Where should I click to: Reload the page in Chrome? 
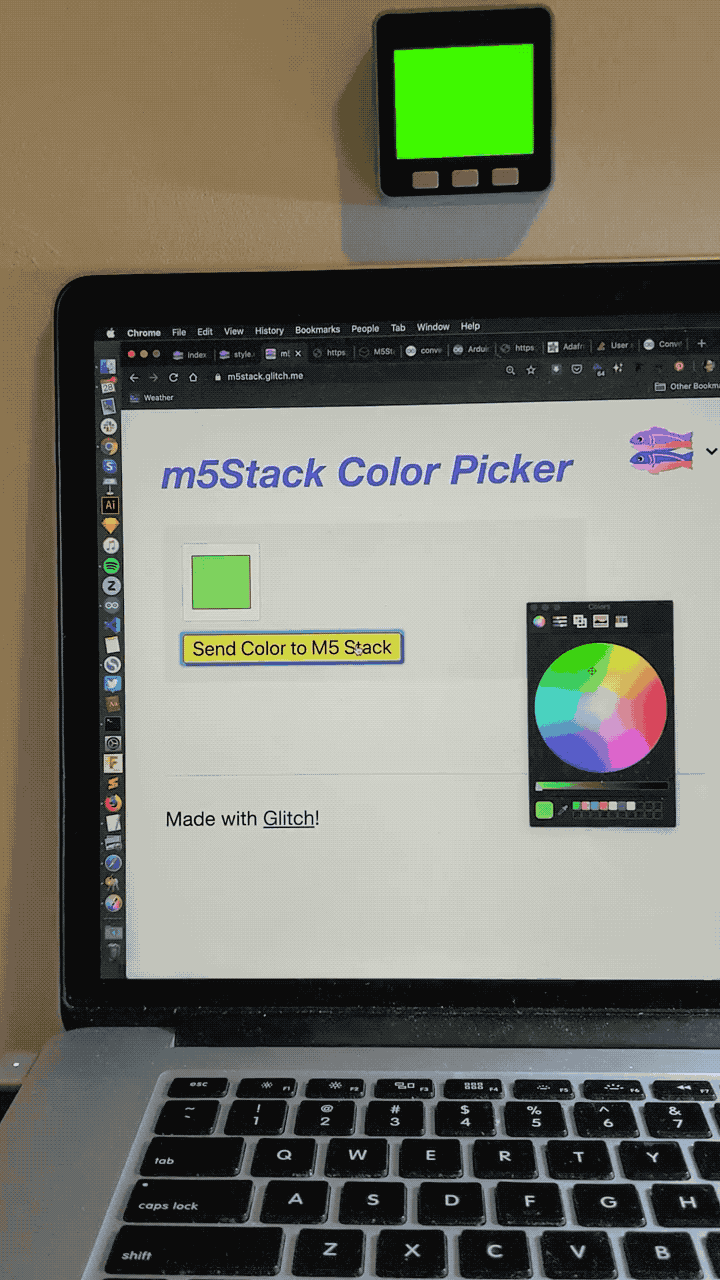(173, 377)
